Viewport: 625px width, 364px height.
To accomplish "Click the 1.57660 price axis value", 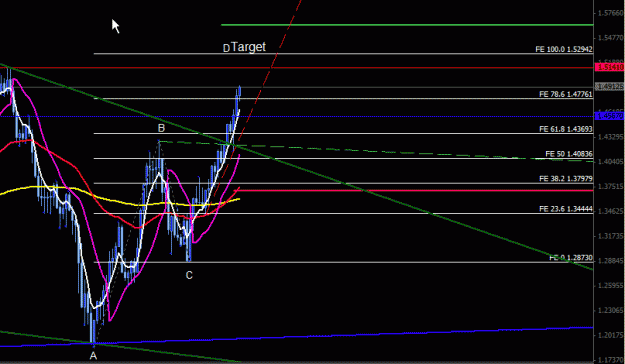I will coord(610,14).
